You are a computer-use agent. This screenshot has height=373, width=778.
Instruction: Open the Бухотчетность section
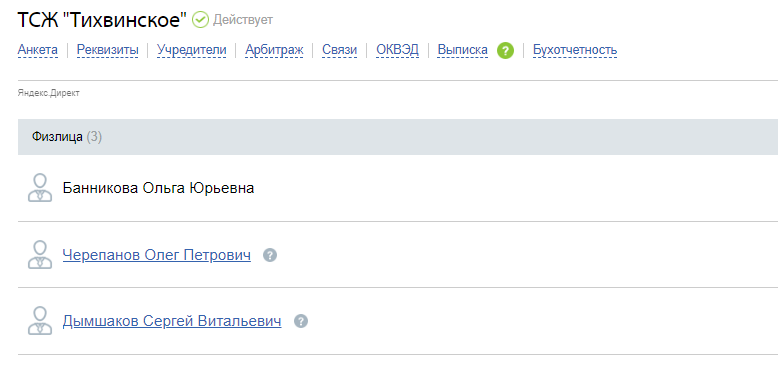[x=575, y=50]
